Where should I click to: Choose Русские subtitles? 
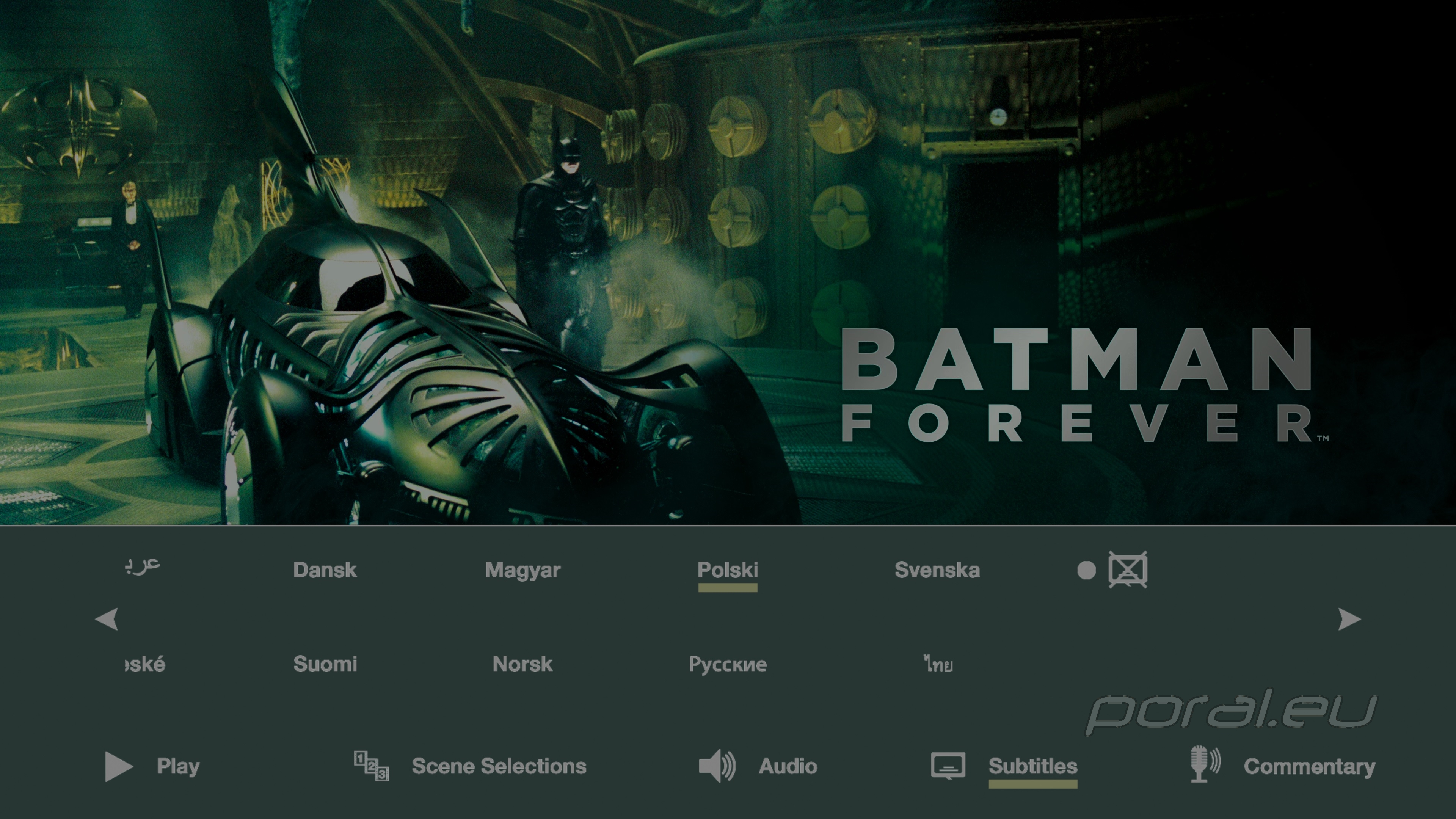pos(728,665)
